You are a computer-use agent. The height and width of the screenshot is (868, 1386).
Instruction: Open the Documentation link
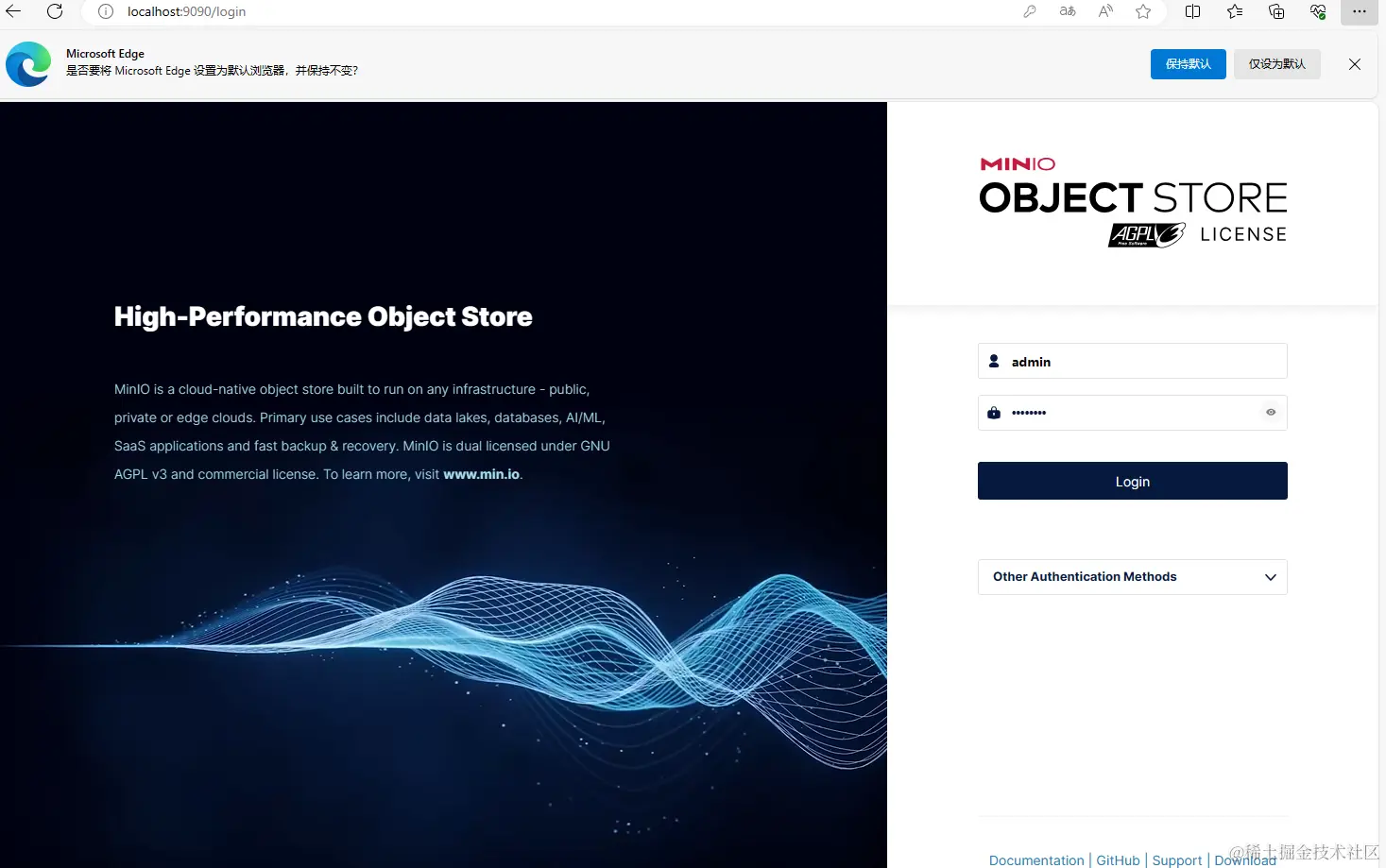(1036, 859)
